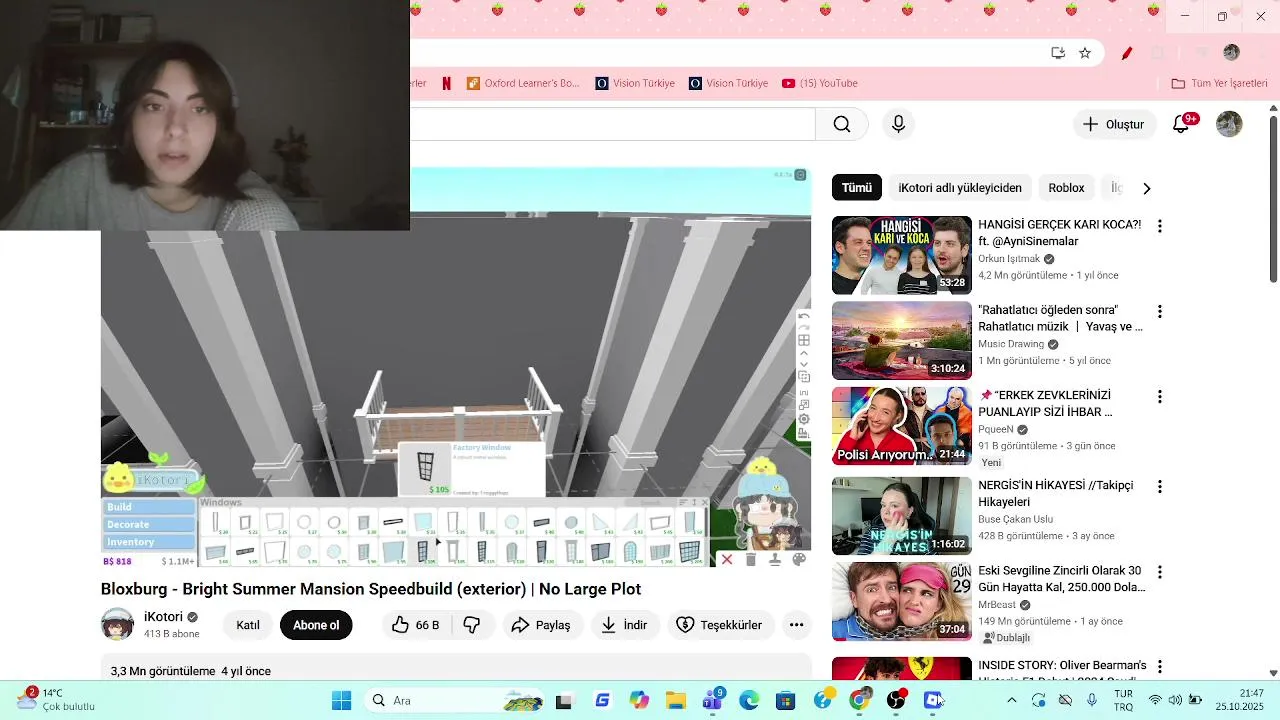Click the paint palette icon in game toolbar
The height and width of the screenshot is (720, 1280).
click(799, 560)
